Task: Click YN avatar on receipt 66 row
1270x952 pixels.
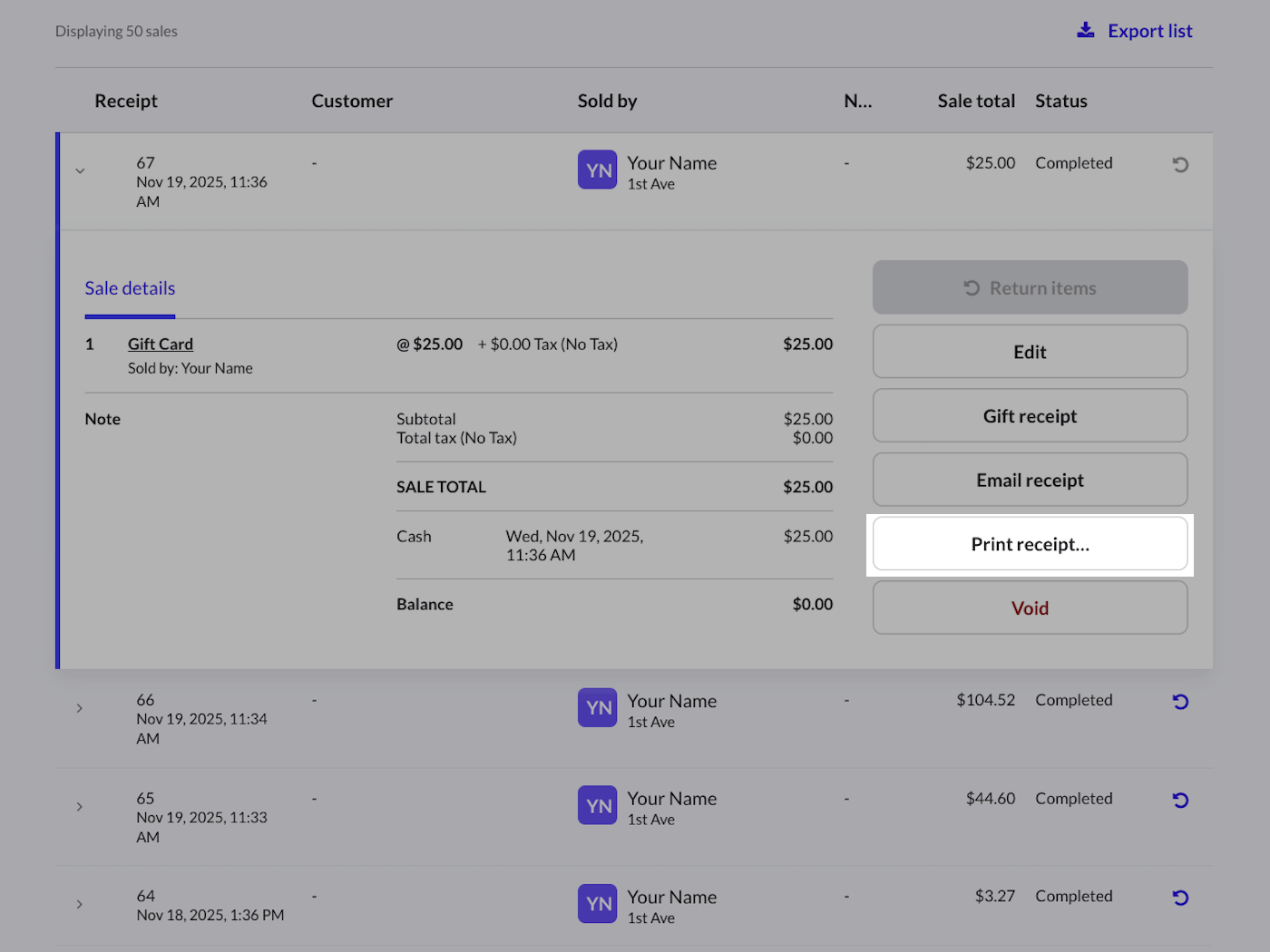Action: [x=597, y=708]
